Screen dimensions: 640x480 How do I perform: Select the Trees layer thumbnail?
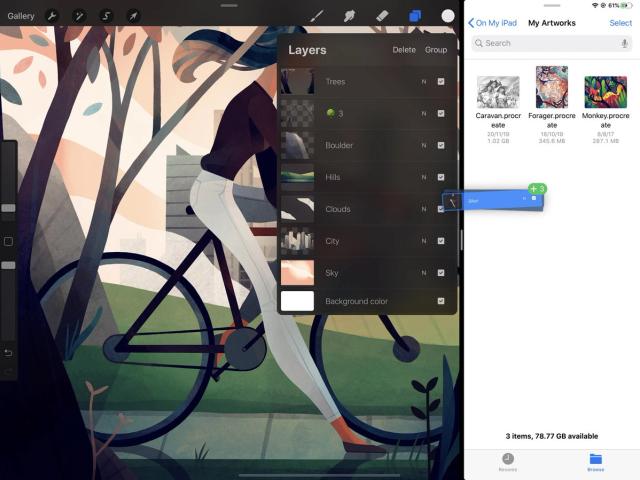coord(298,82)
